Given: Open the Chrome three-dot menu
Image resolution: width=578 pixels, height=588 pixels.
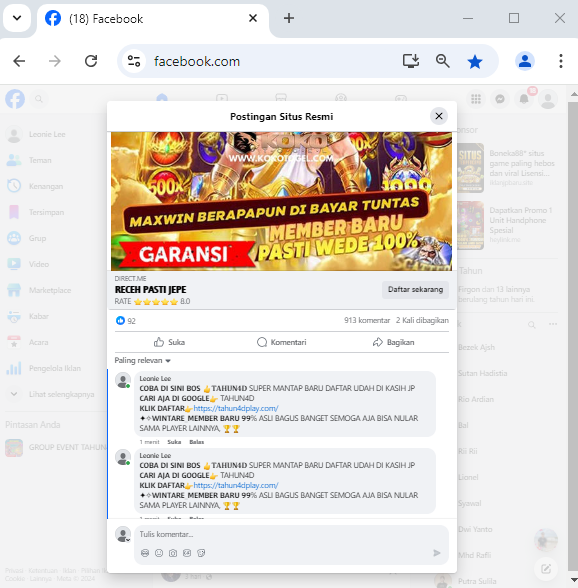Looking at the screenshot, I should (561, 61).
